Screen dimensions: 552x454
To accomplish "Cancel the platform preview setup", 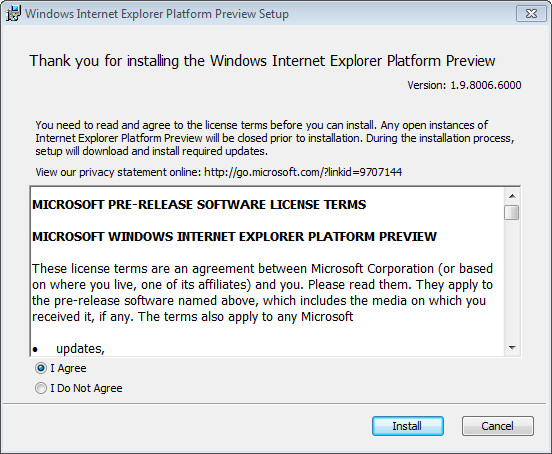I will coord(498,426).
